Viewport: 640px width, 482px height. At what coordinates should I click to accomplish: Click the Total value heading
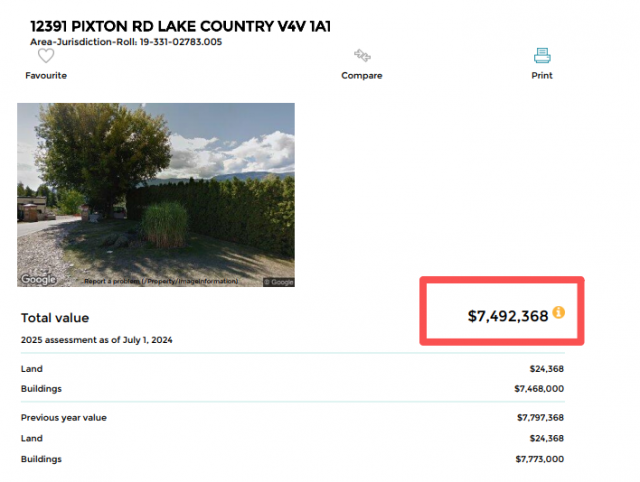55,318
